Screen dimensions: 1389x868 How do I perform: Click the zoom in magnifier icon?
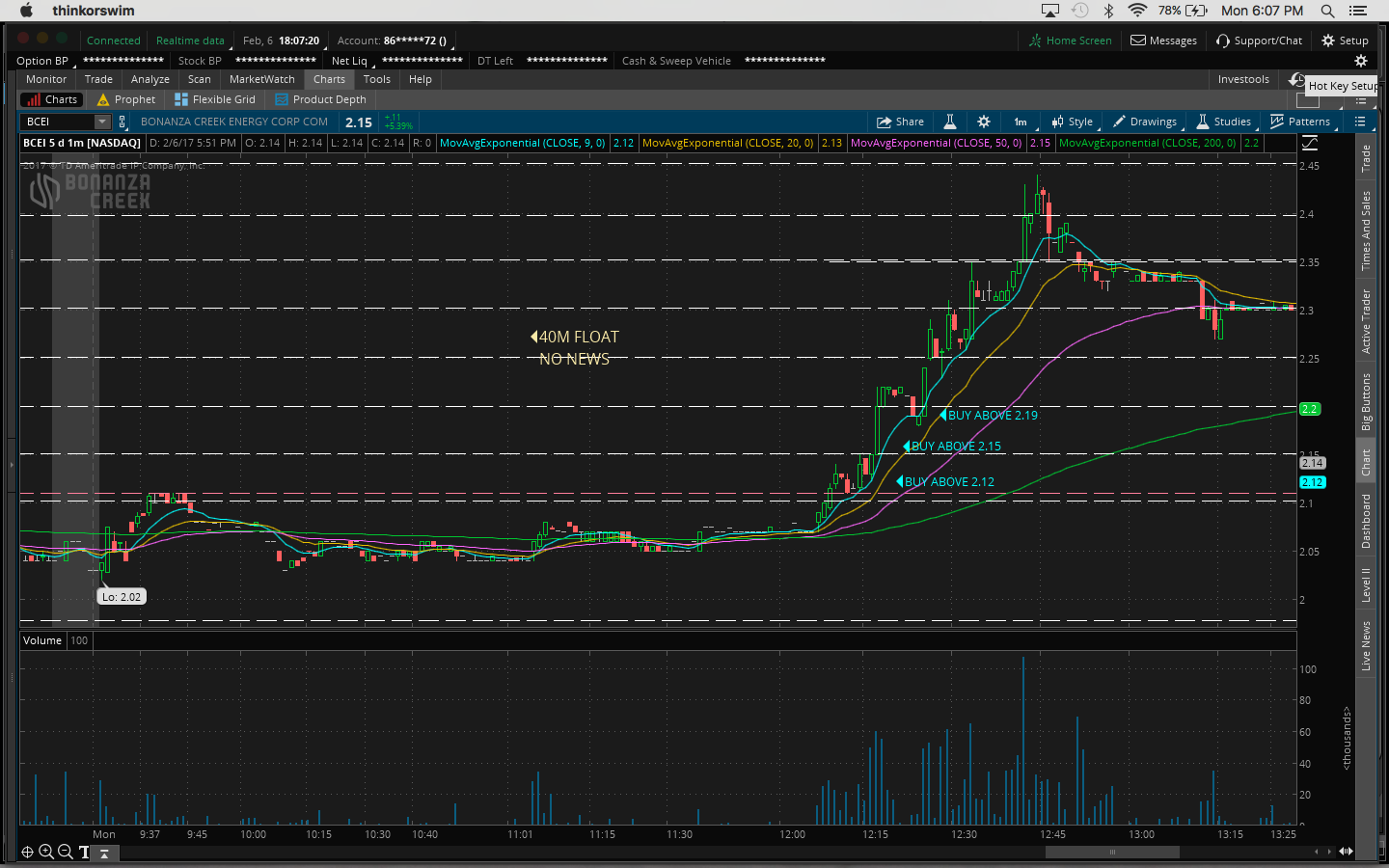pyautogui.click(x=46, y=852)
